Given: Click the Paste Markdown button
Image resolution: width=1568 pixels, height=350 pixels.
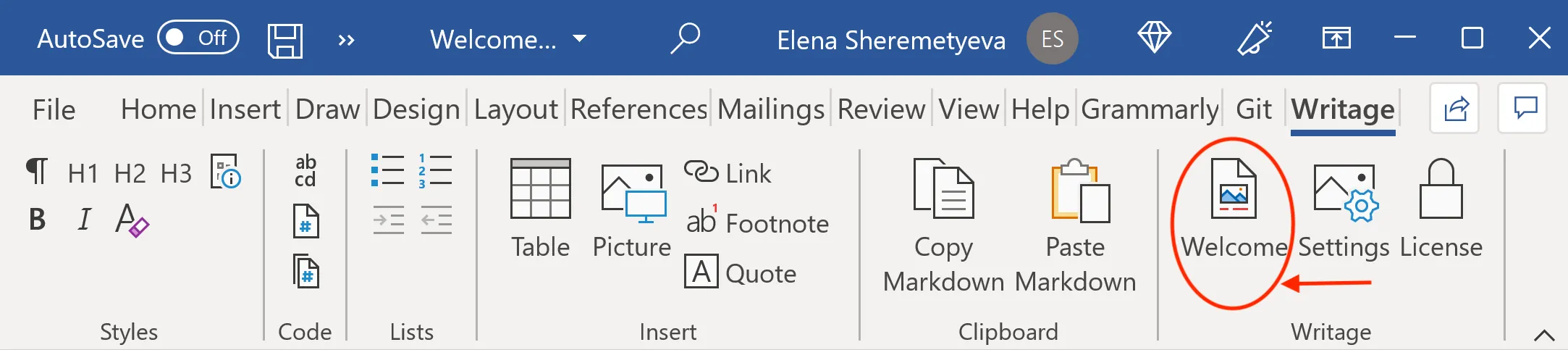Looking at the screenshot, I should click(x=1076, y=225).
